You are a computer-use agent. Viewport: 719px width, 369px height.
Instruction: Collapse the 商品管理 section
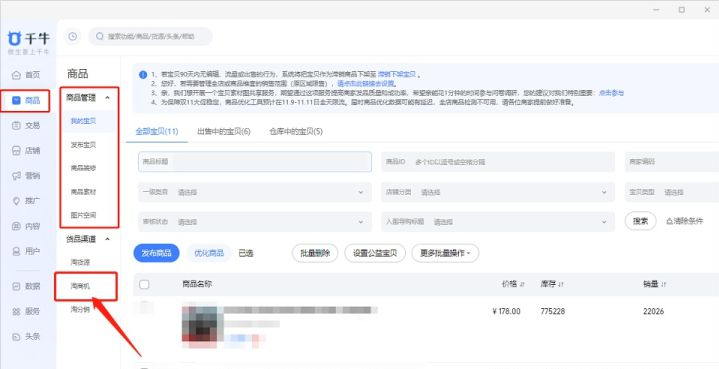tap(107, 98)
